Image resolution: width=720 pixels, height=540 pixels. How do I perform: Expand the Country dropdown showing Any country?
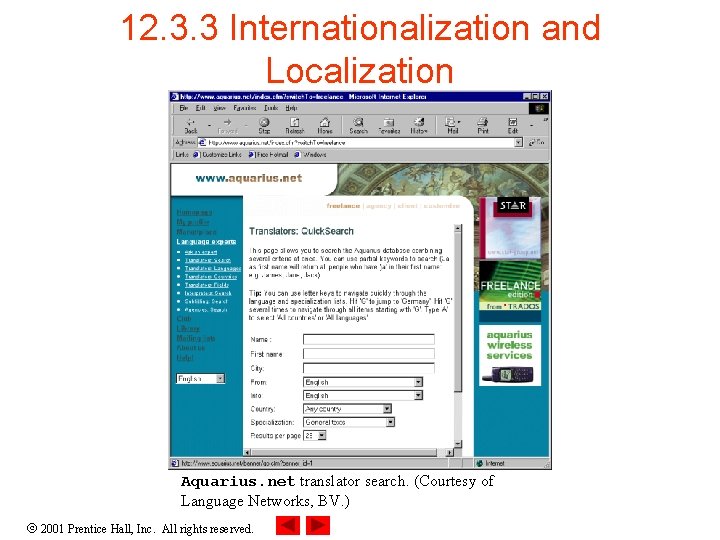point(387,409)
